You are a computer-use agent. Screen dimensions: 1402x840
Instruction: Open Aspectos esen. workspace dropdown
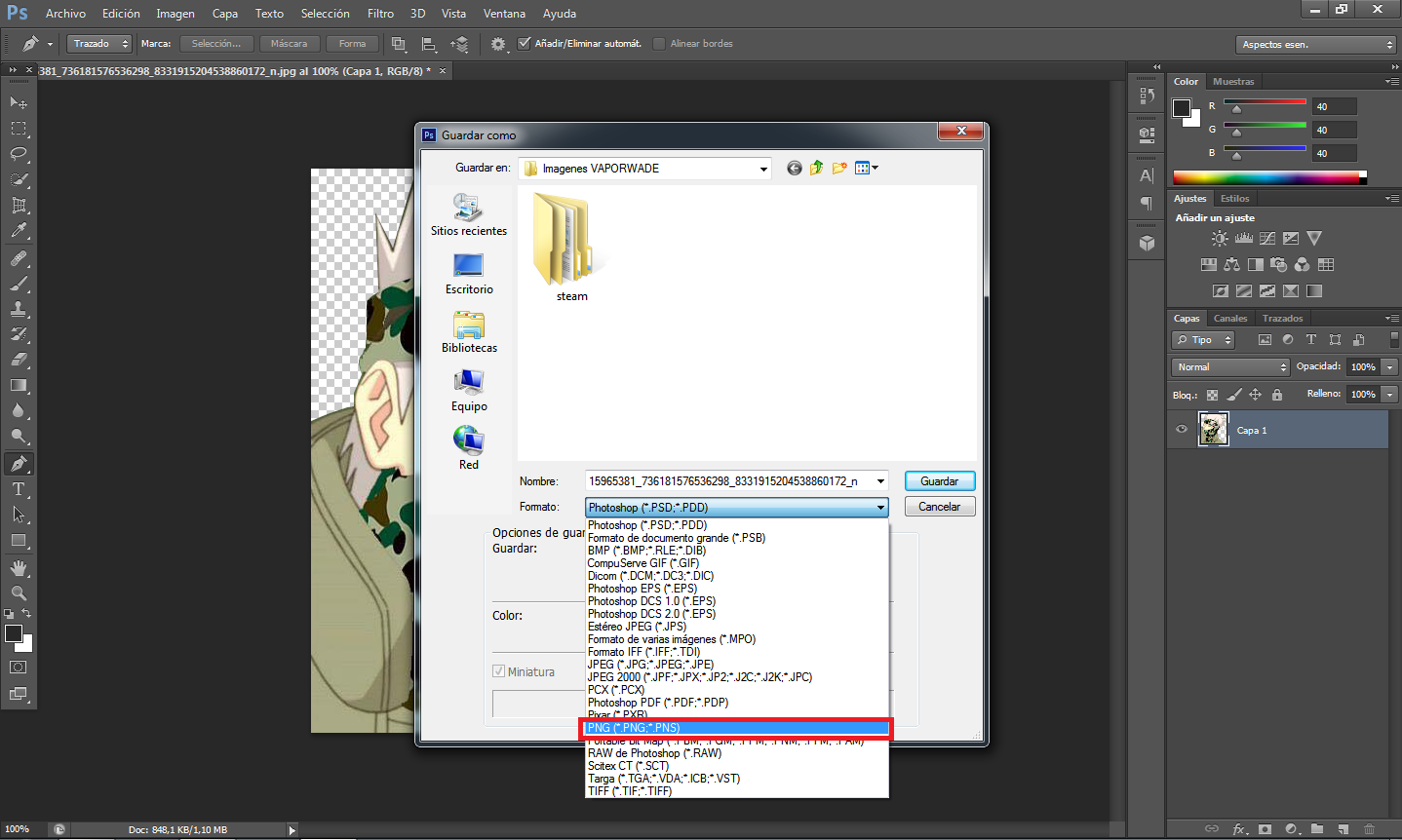click(1316, 45)
